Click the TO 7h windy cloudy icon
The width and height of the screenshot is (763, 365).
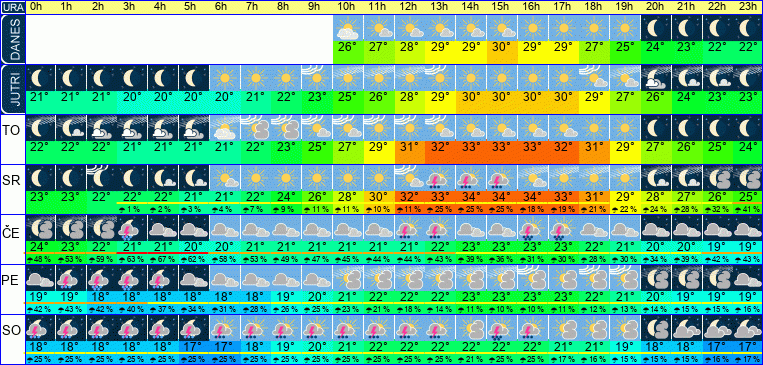click(x=256, y=128)
